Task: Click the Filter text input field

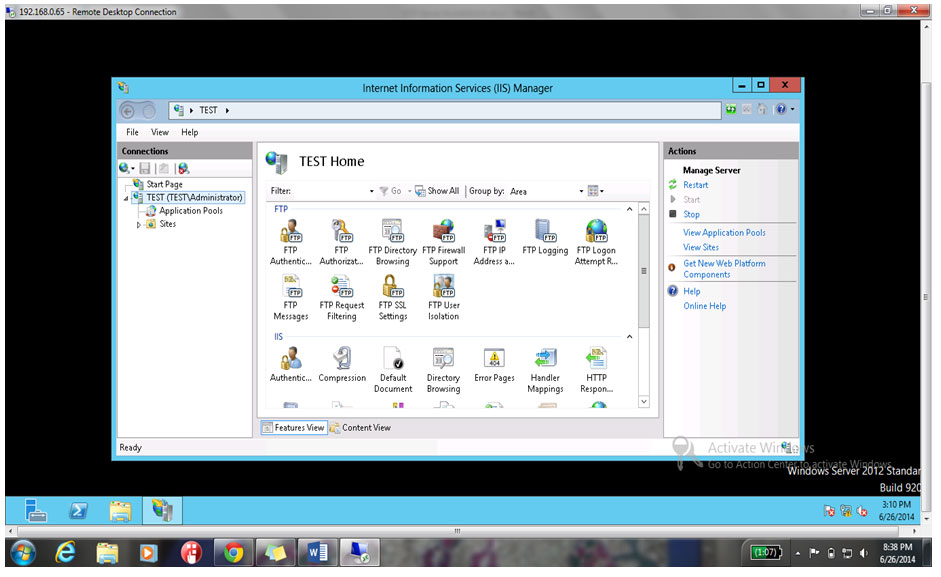Action: 329,191
